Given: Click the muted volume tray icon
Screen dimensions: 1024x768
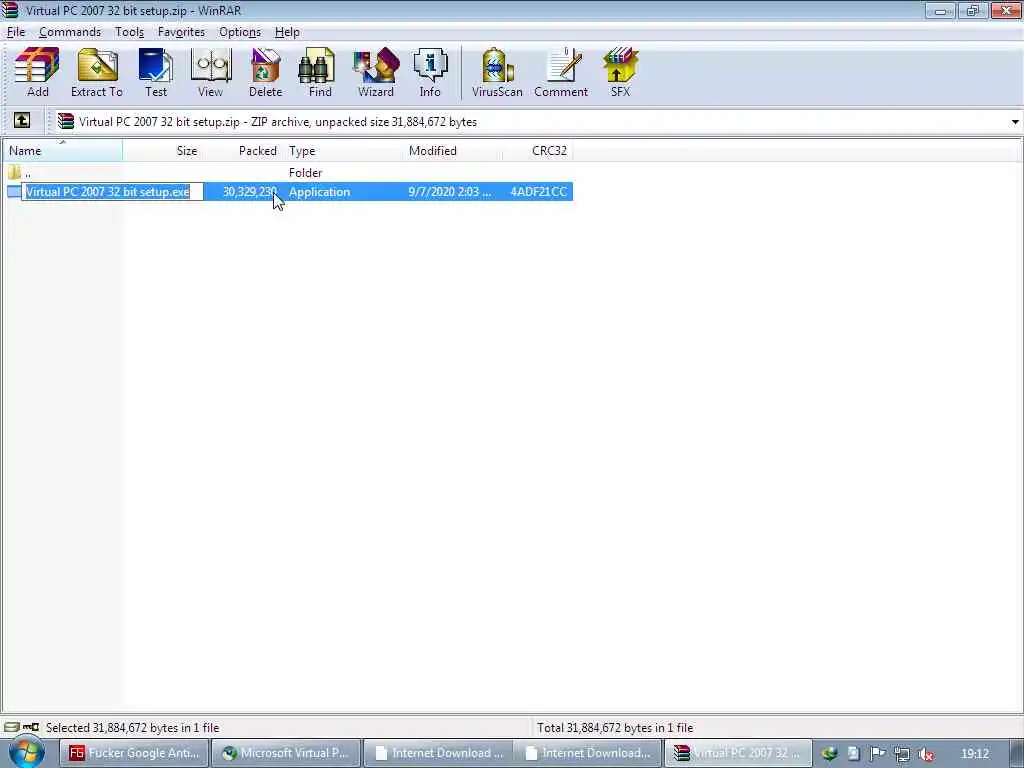Looking at the screenshot, I should point(925,754).
